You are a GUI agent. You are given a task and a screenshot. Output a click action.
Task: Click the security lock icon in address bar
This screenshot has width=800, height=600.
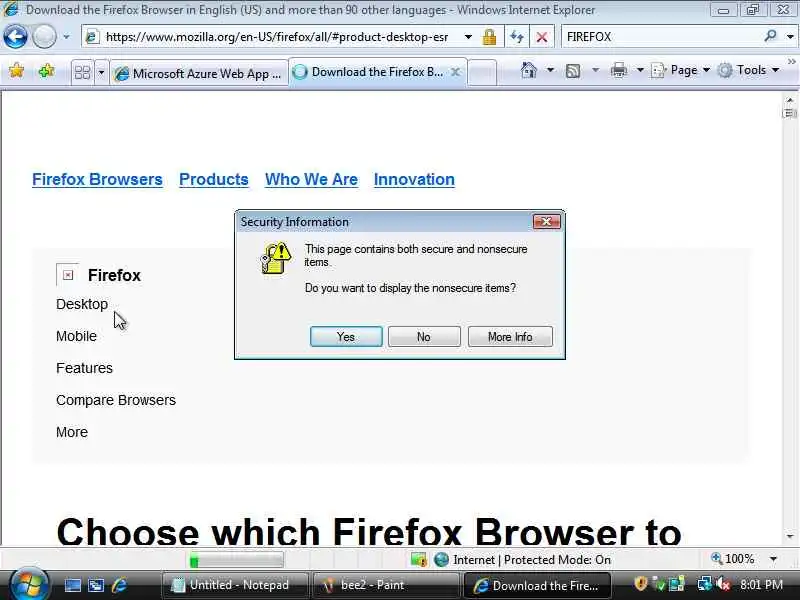pyautogui.click(x=489, y=37)
